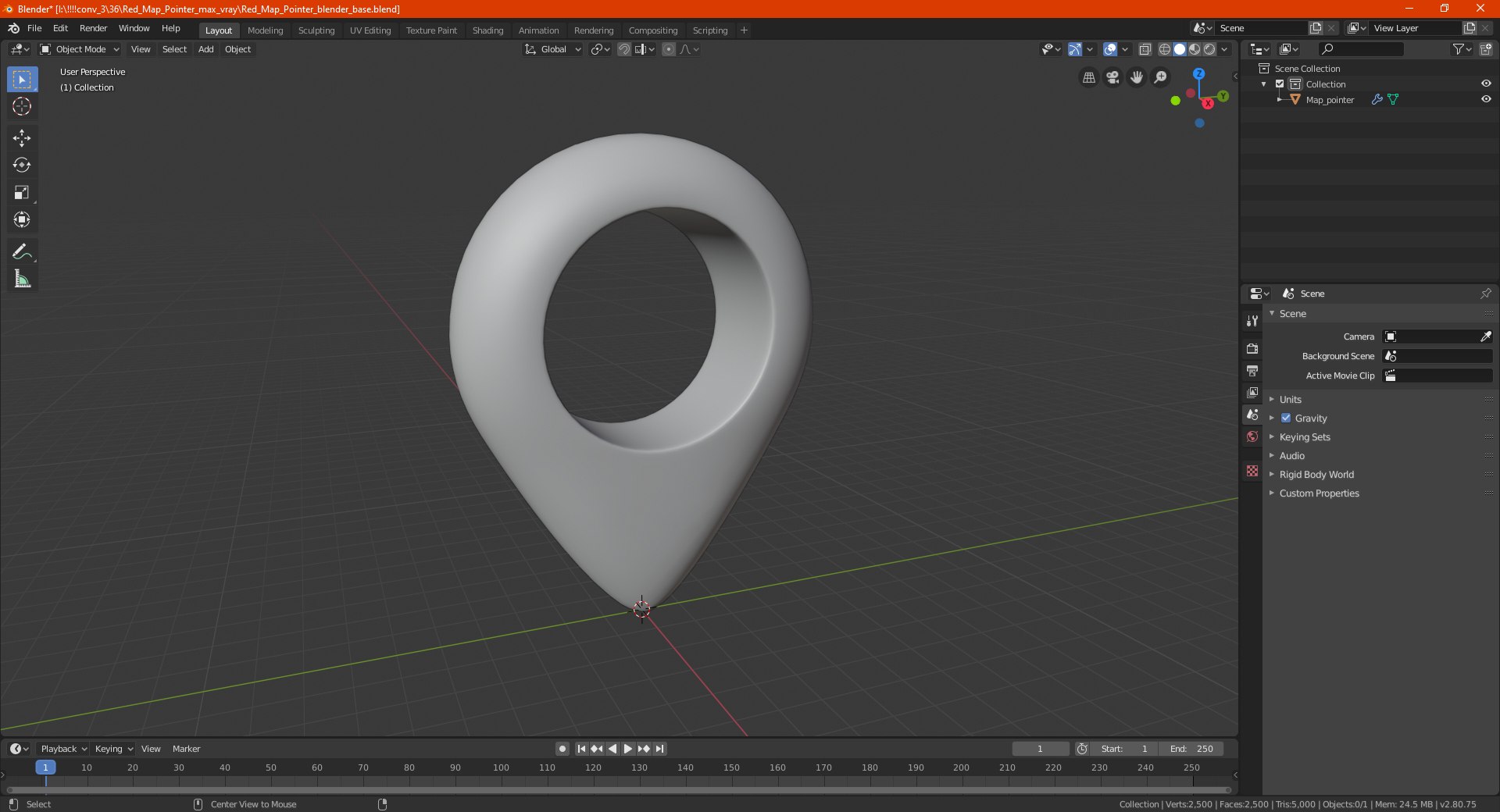Expand the Keying Sets panel
1500x812 pixels.
(x=1304, y=437)
